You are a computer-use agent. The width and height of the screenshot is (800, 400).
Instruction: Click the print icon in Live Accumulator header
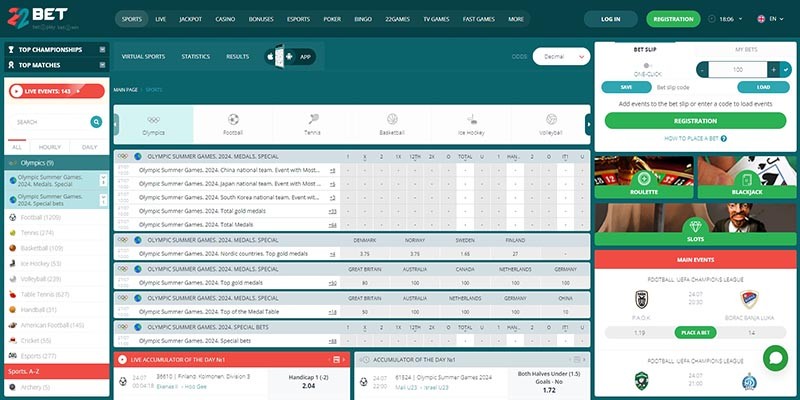coord(336,360)
